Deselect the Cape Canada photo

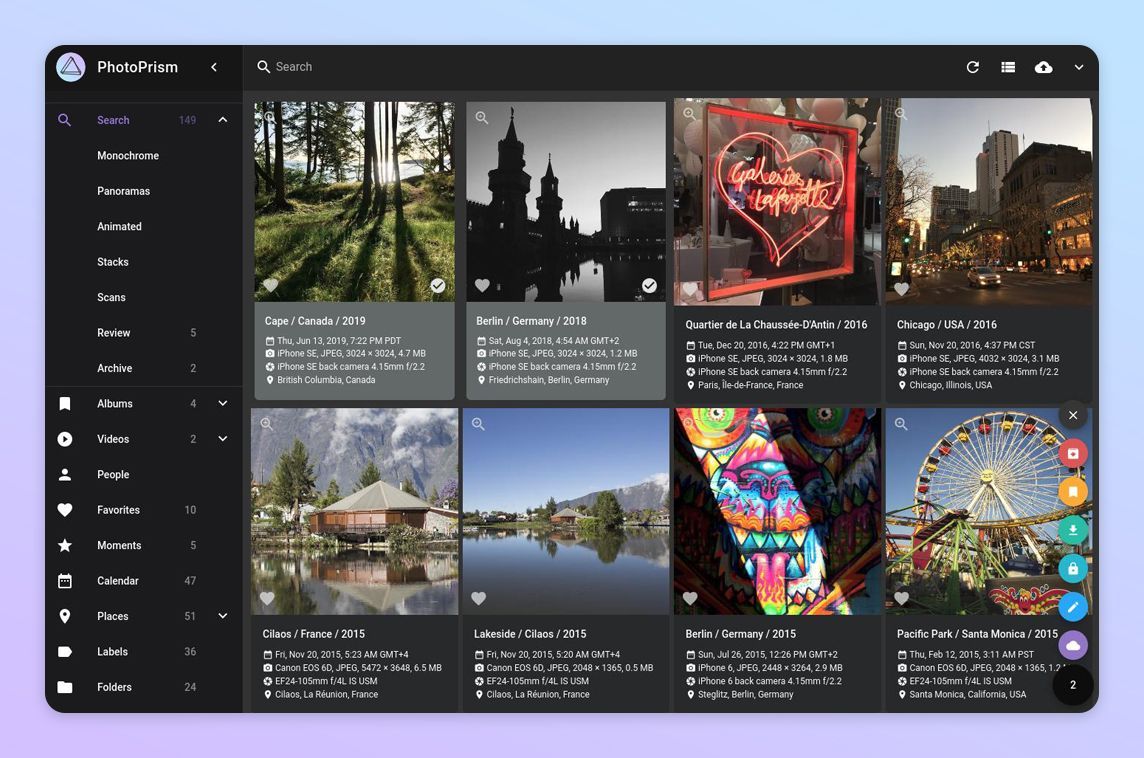pos(437,284)
